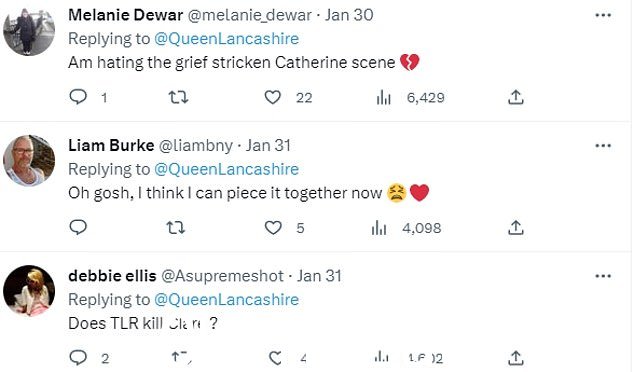The height and width of the screenshot is (372, 634).
Task: Open more options on debbie ellis's tweet
Action: coord(603,276)
